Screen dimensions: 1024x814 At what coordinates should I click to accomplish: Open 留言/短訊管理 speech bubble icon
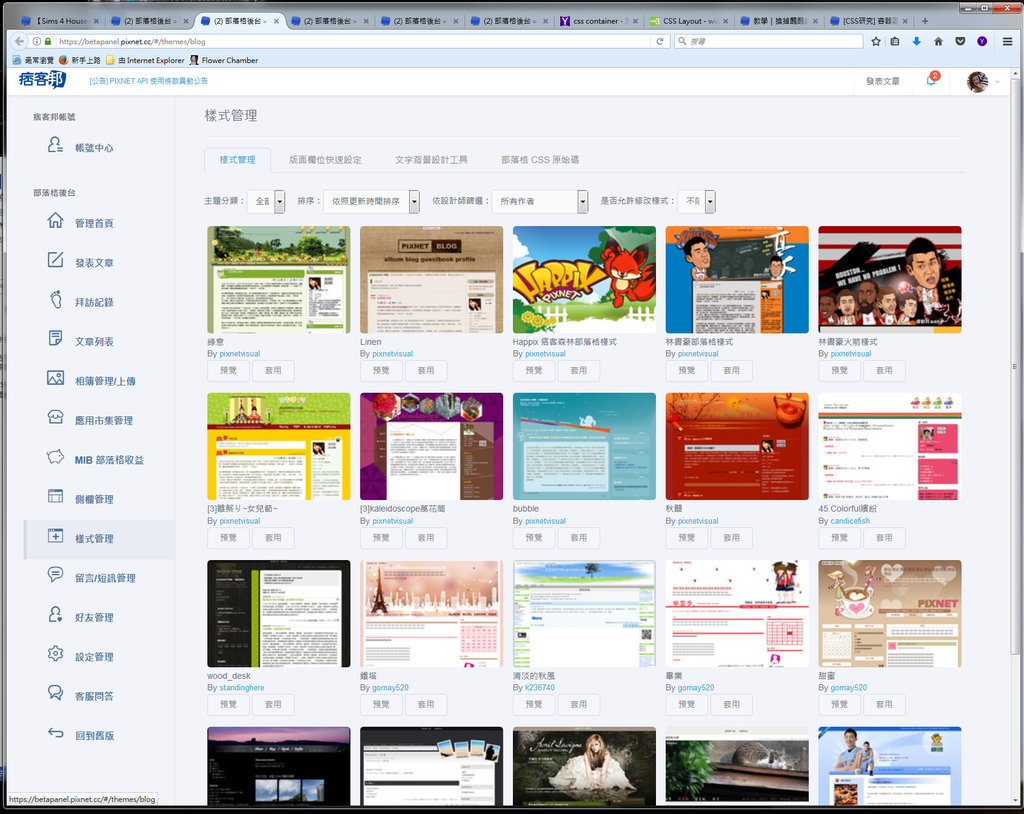click(x=56, y=575)
